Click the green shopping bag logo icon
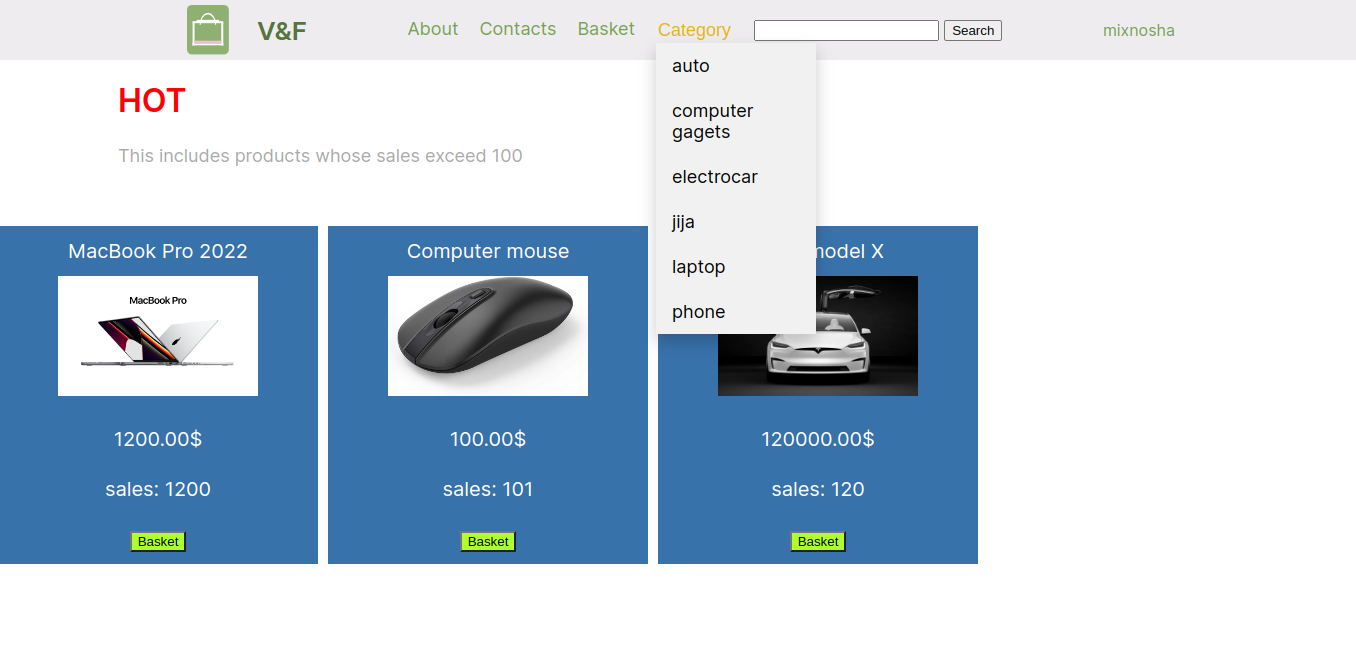This screenshot has width=1356, height=665. coord(208,30)
